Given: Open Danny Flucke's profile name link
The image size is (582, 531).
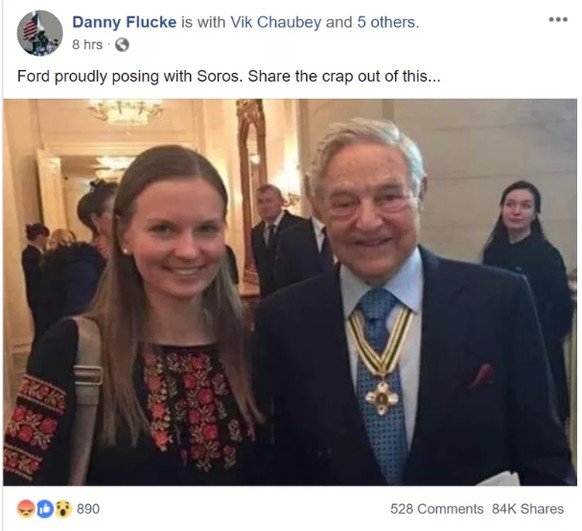Looking at the screenshot, I should 124,22.
